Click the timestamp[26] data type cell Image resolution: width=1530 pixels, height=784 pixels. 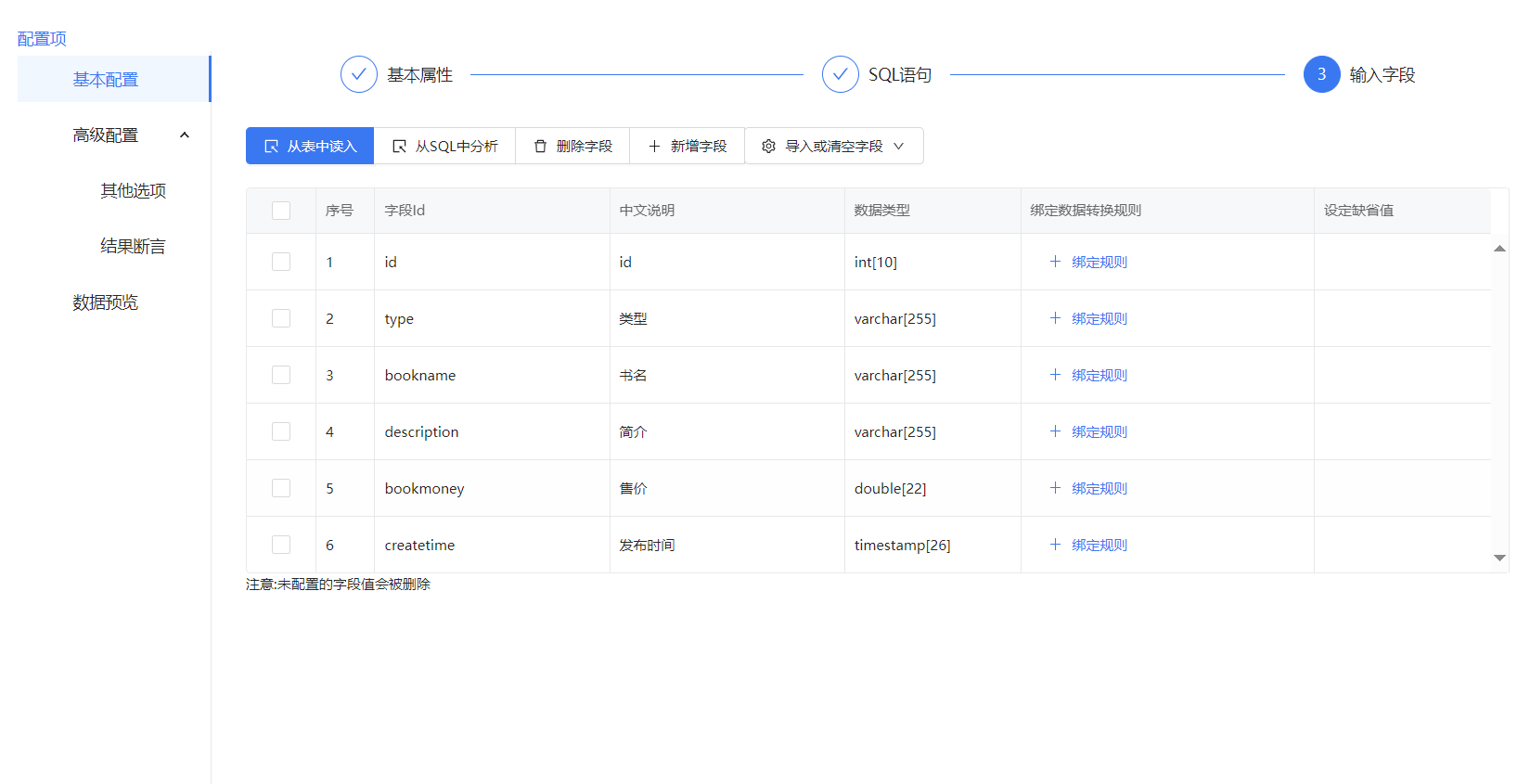pos(932,545)
